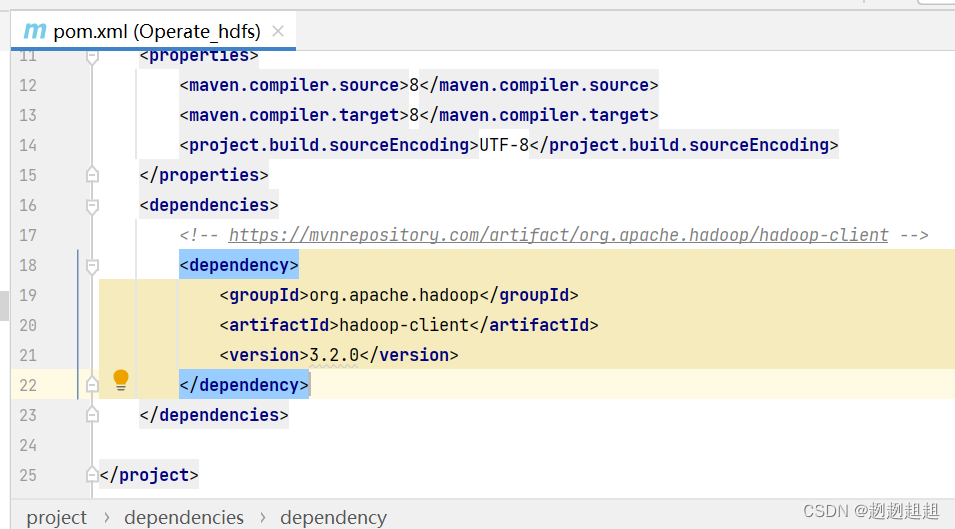The image size is (955, 529).
Task: Click 'dependencies' in the breadcrumb bar
Action: [x=184, y=517]
